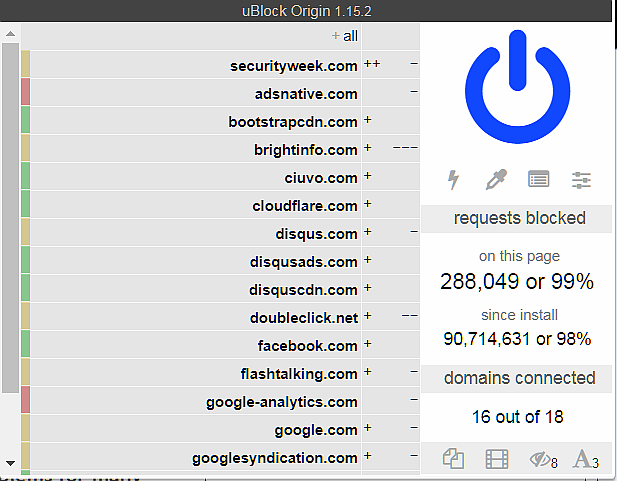617x481 pixels.
Task: Click rule cell of securityweek.com row
Action: [391, 64]
